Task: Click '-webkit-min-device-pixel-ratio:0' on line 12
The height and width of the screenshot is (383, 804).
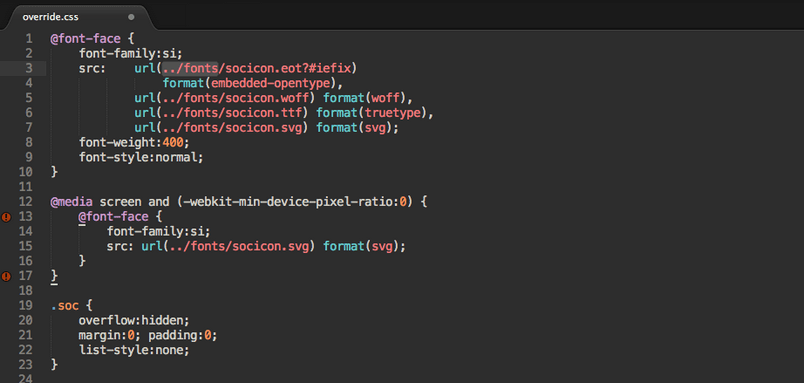Action: [x=295, y=202]
